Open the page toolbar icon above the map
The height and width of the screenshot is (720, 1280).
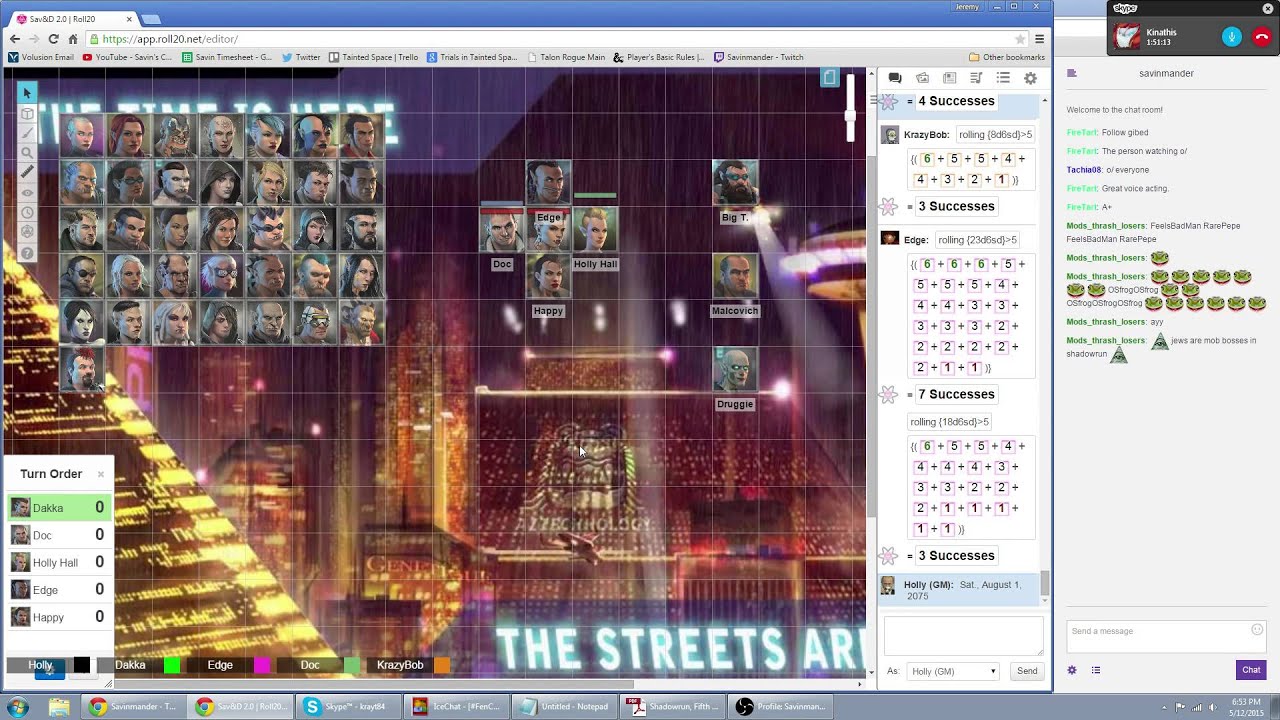point(829,77)
